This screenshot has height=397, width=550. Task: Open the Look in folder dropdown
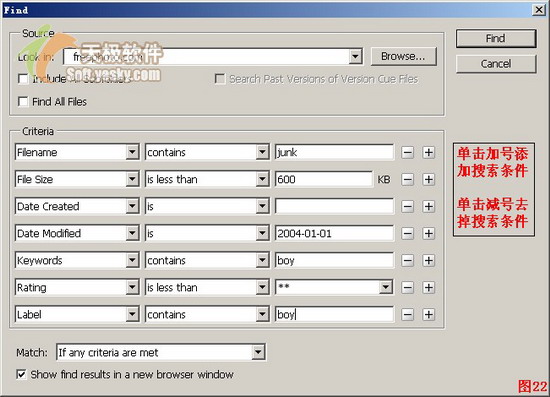(355, 56)
